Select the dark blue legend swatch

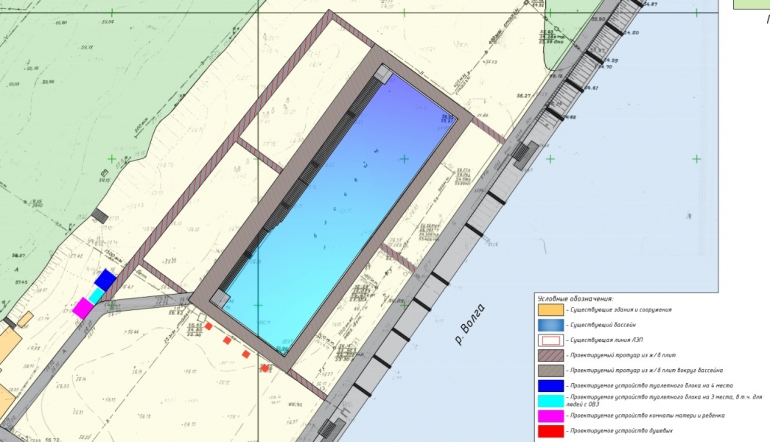[550, 385]
